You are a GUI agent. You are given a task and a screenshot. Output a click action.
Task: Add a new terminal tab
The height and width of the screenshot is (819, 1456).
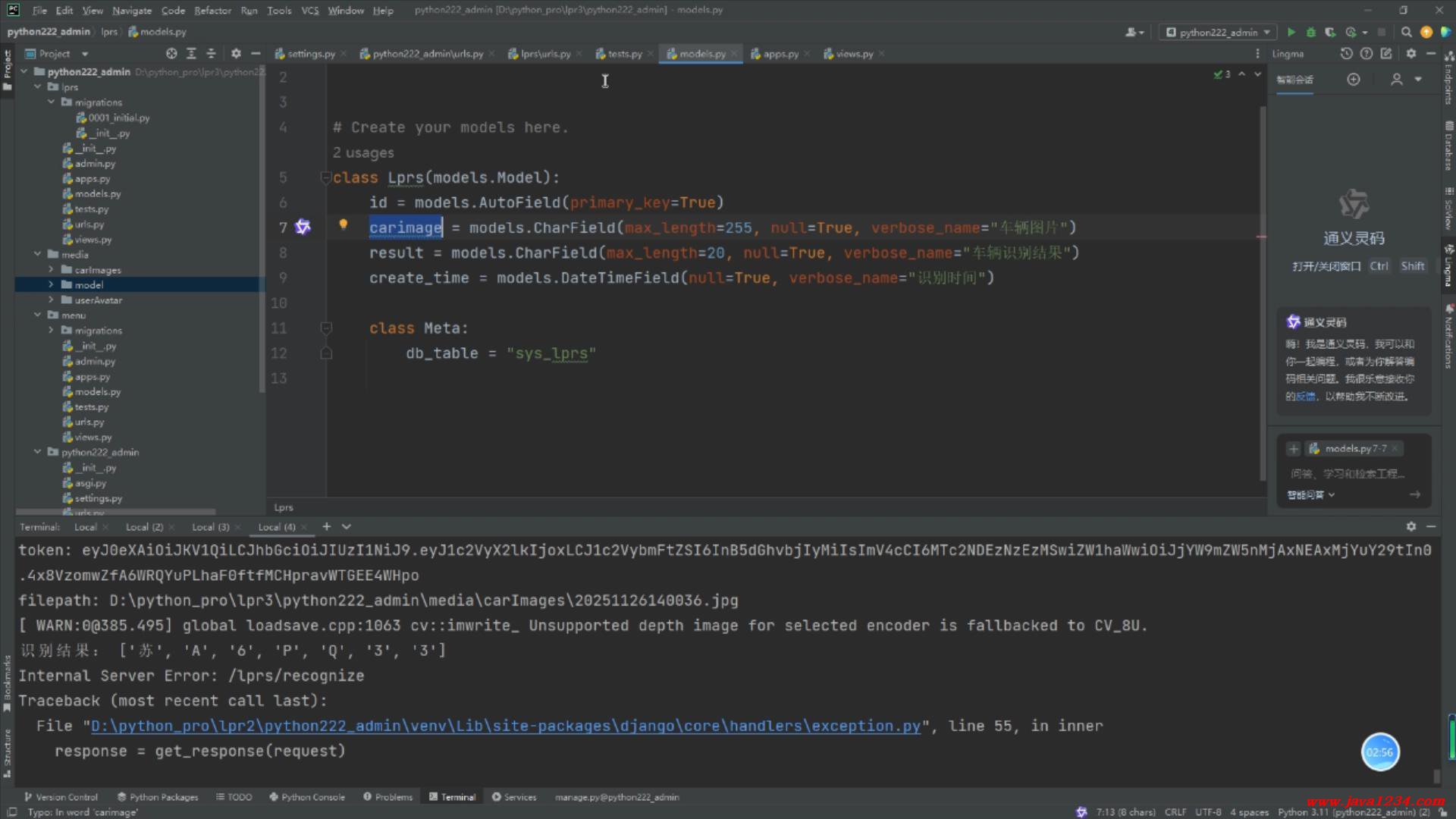pos(327,526)
